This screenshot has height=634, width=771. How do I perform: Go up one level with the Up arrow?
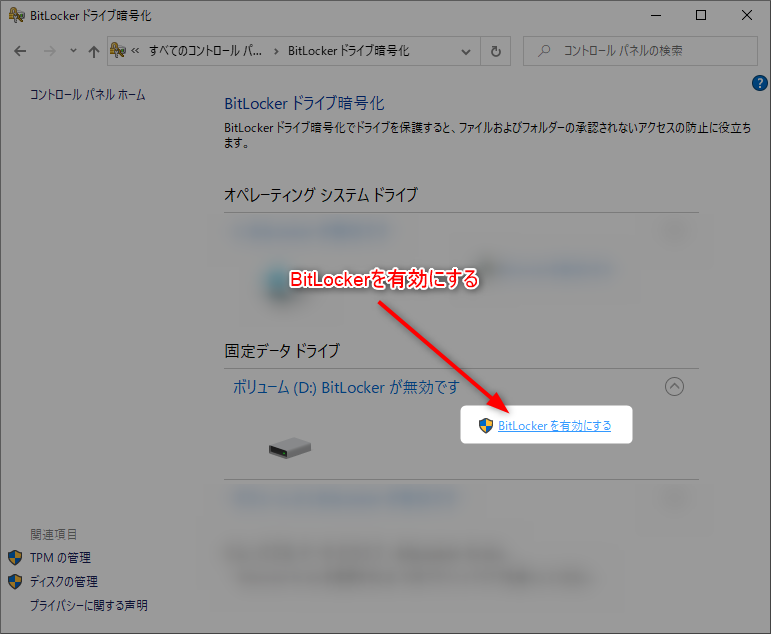[x=93, y=51]
